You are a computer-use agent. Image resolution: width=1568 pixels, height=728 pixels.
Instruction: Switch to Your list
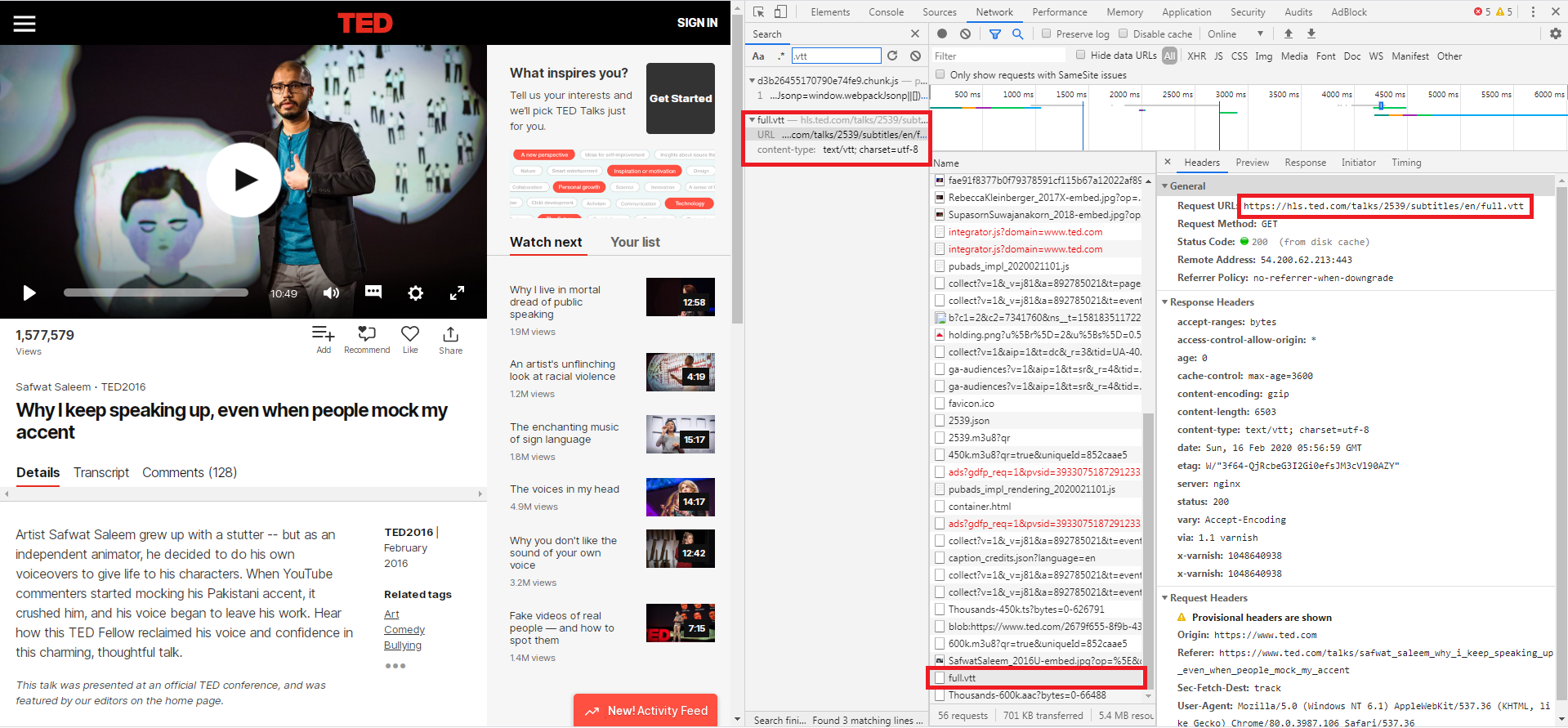tap(635, 242)
